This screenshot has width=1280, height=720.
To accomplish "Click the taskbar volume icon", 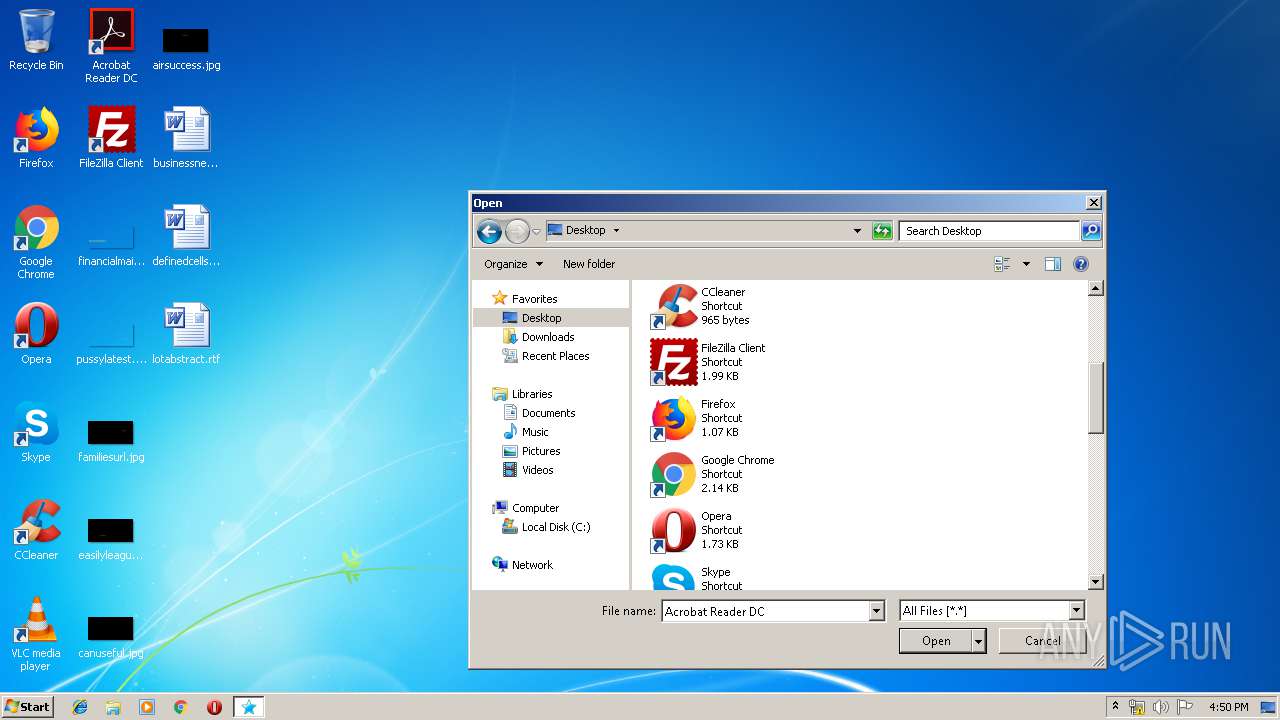I will click(x=1161, y=707).
